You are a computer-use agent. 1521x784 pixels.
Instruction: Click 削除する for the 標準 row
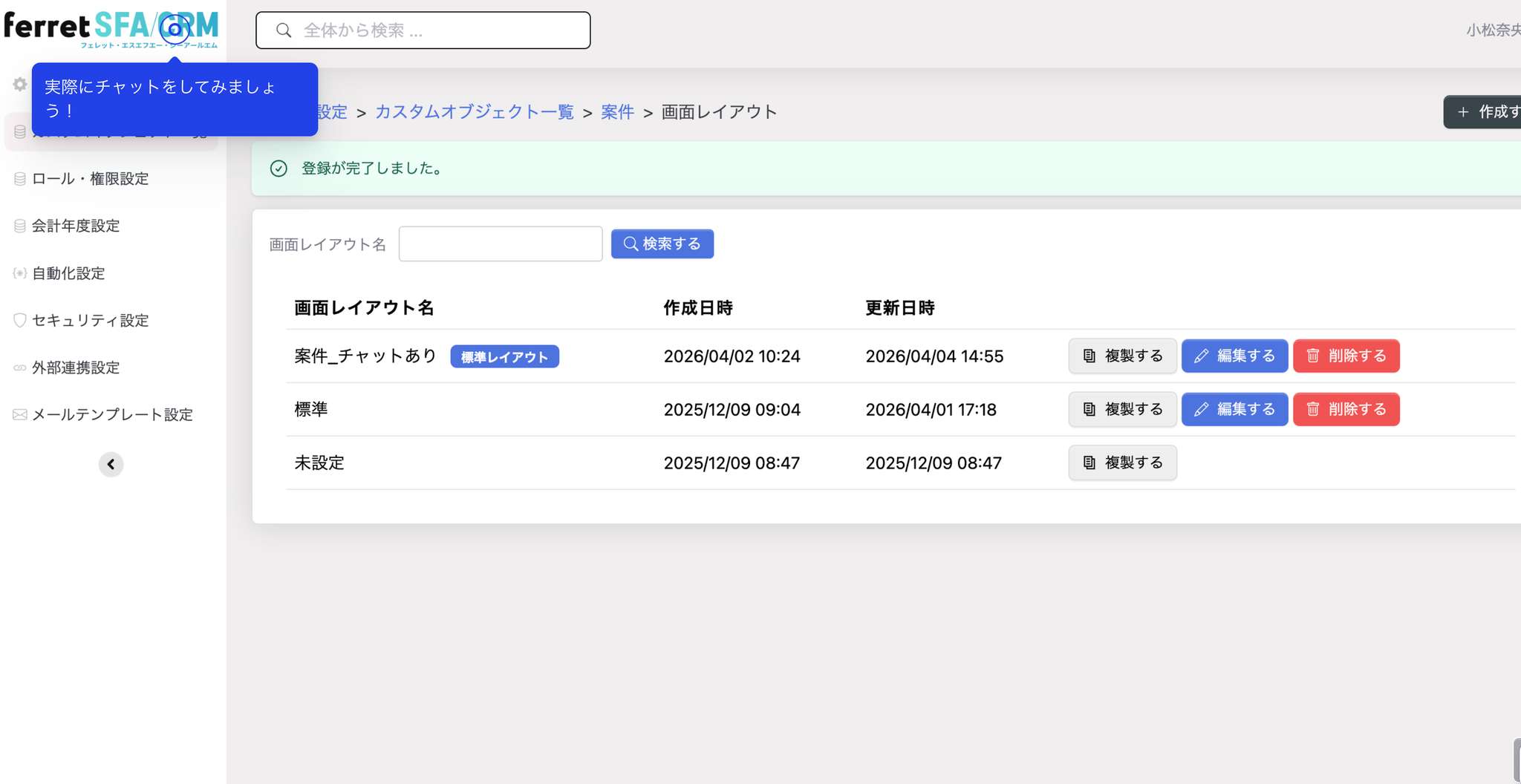point(1346,409)
